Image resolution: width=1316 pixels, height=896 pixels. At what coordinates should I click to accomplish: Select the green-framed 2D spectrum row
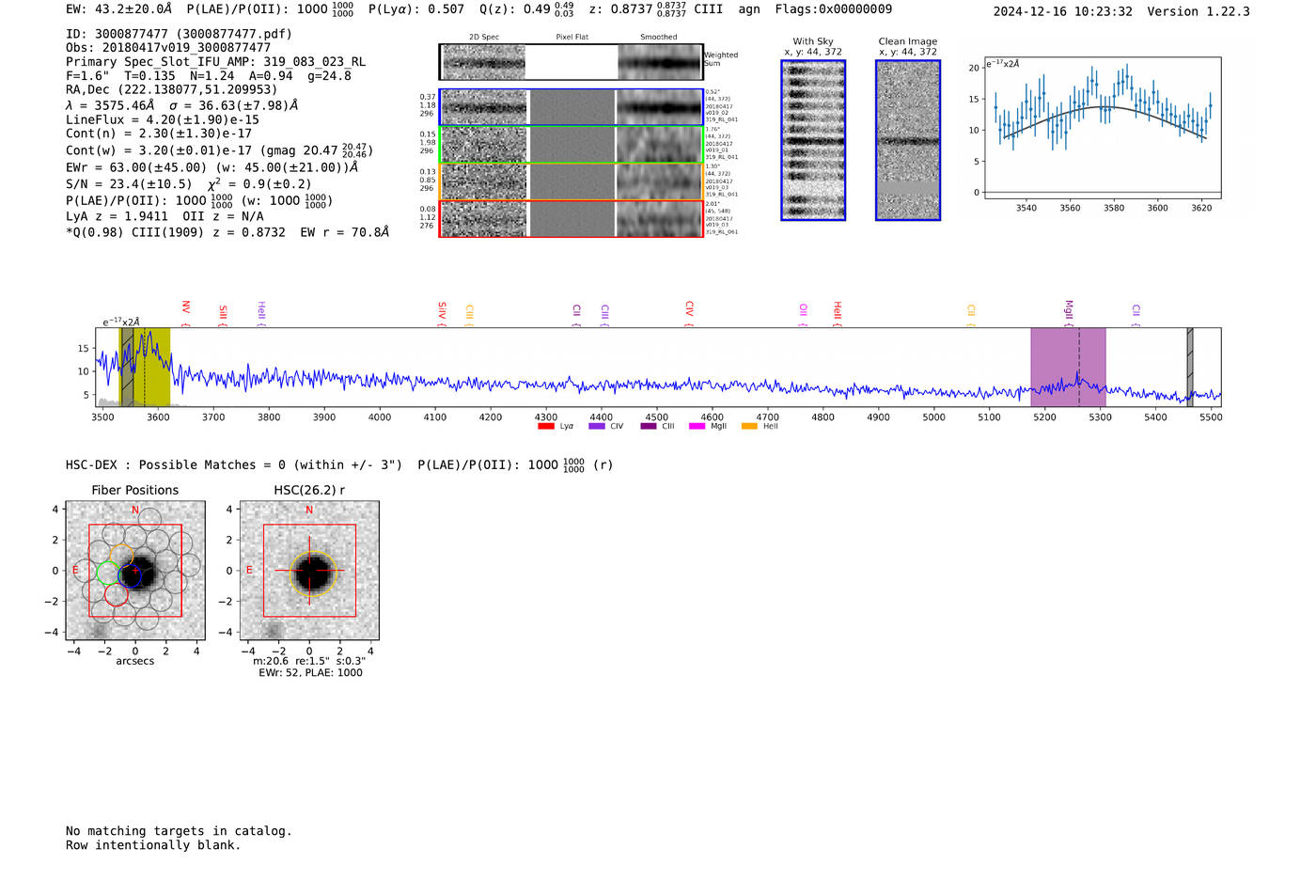(x=572, y=145)
